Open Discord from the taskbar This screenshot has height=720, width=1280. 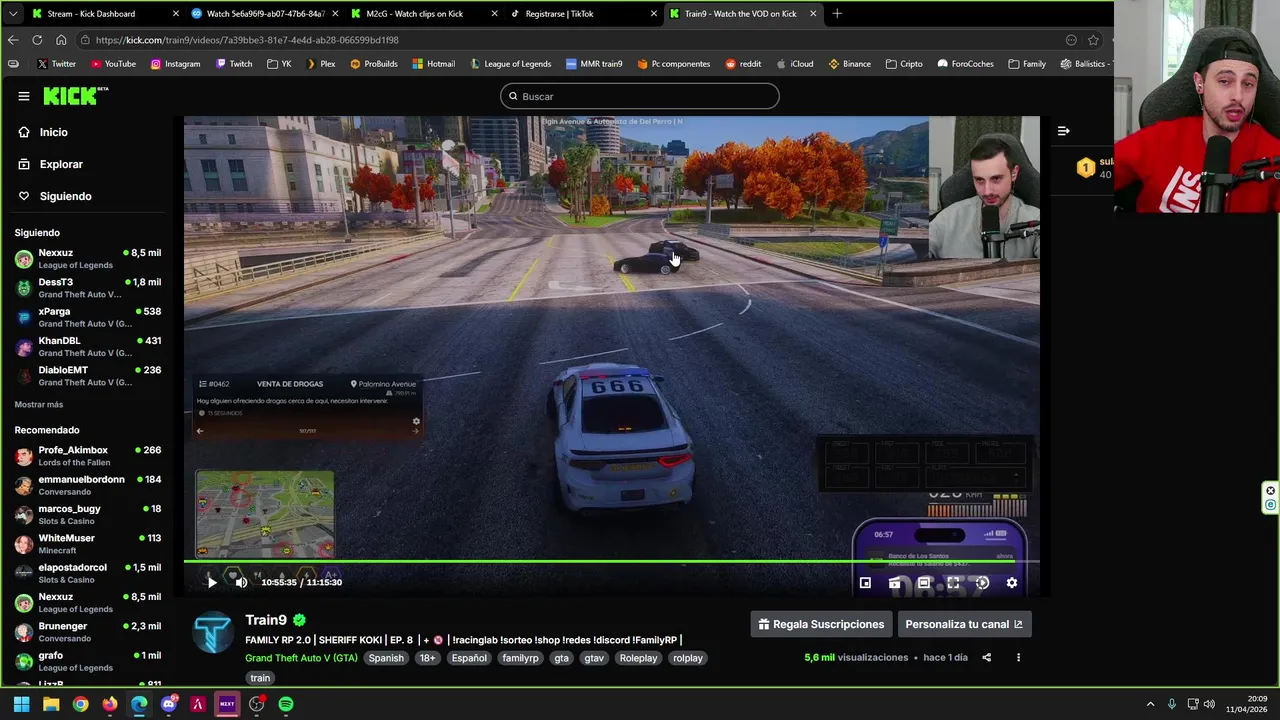[x=168, y=704]
